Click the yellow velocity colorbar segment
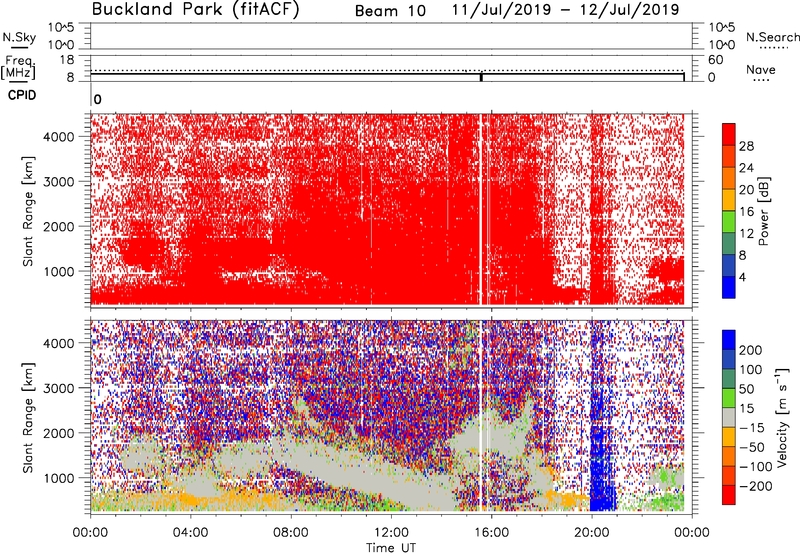 pos(729,437)
